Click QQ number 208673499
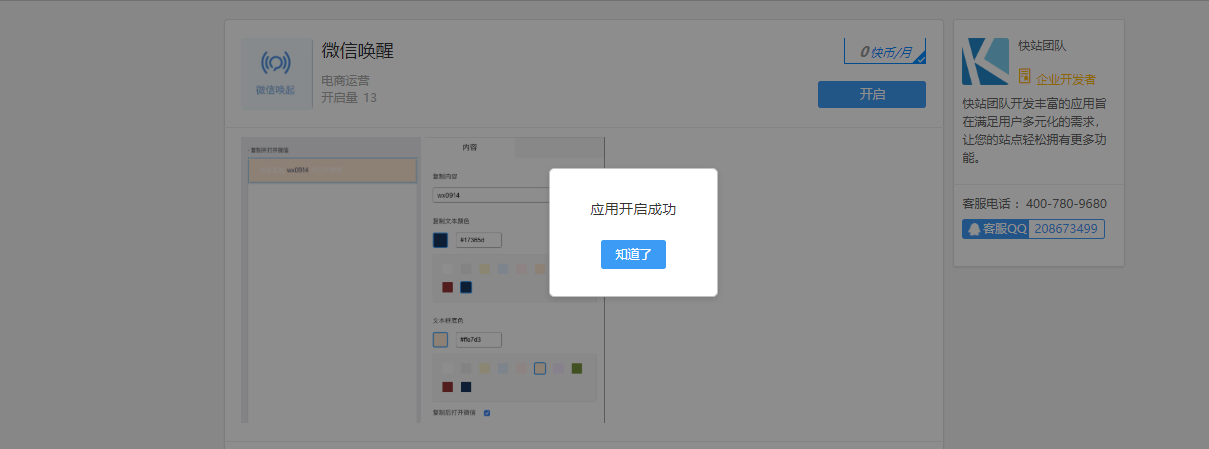 [x=1066, y=229]
